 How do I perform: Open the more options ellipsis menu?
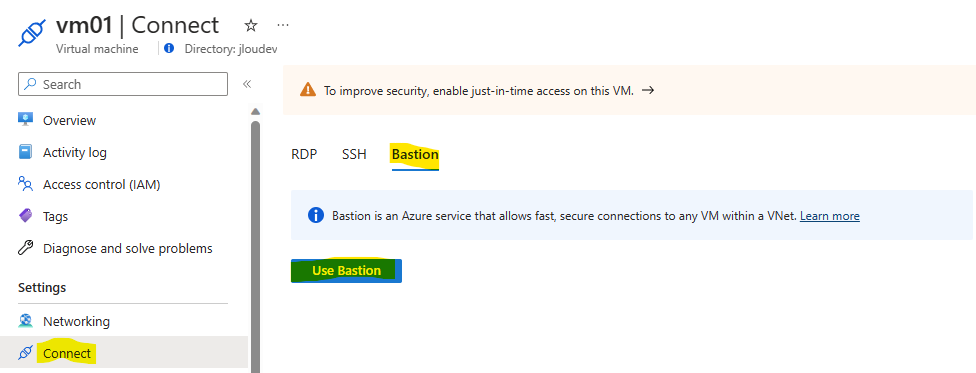283,25
